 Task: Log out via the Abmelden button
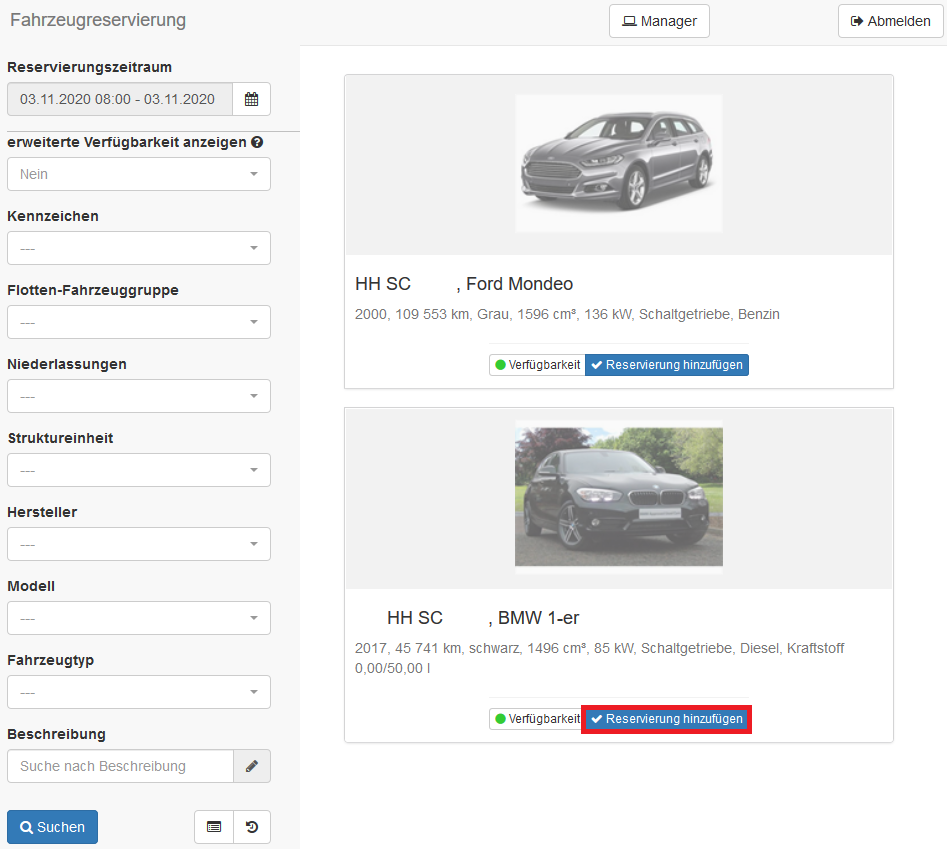[x=890, y=21]
